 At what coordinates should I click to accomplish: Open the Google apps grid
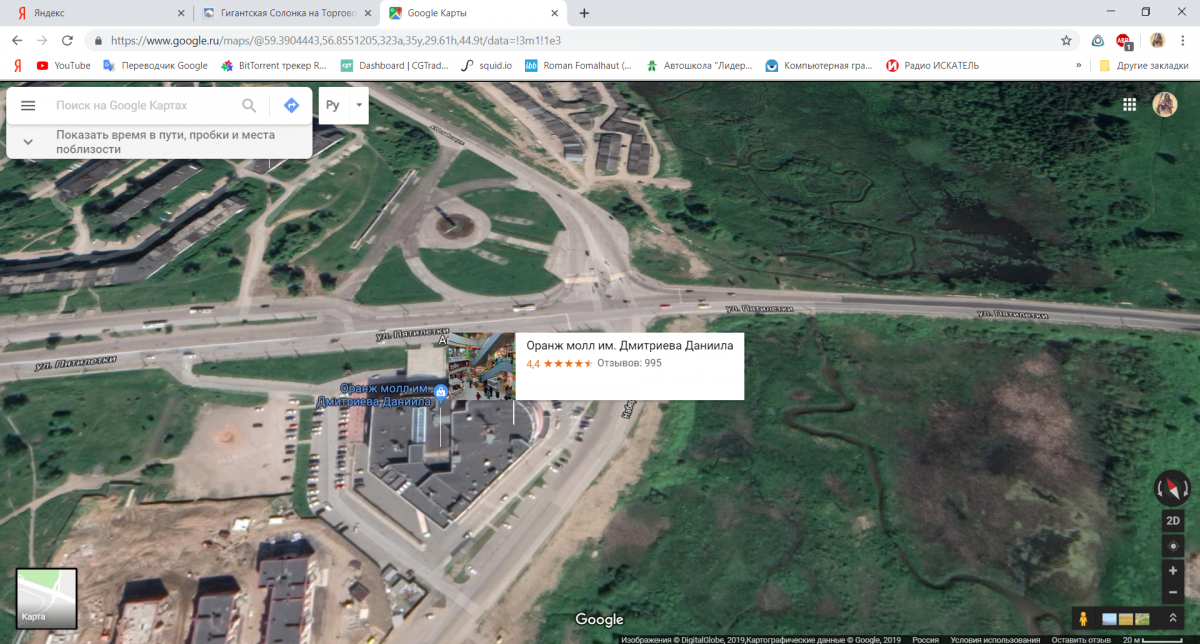[x=1130, y=104]
